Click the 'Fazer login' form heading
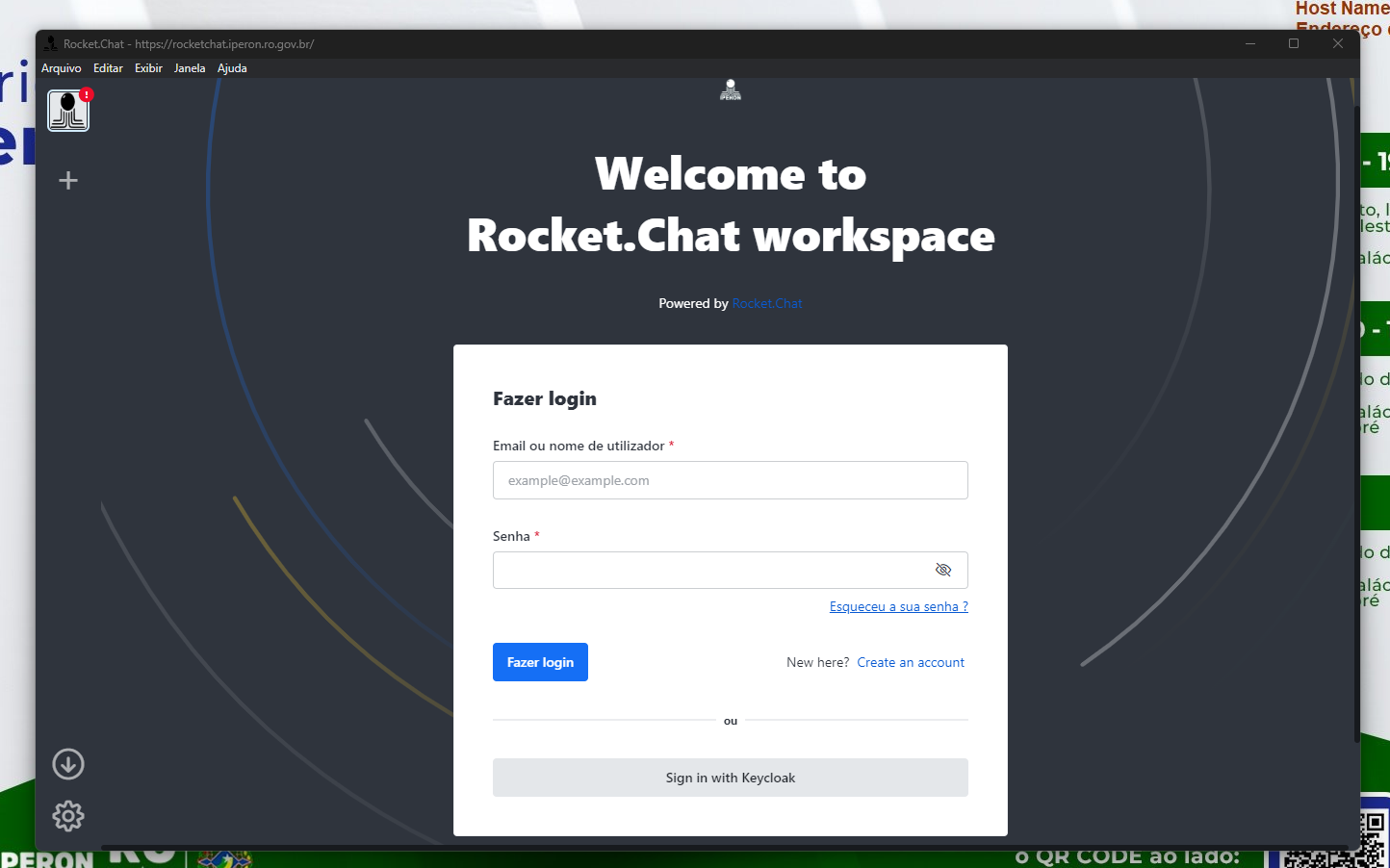The image size is (1390, 868). click(545, 398)
